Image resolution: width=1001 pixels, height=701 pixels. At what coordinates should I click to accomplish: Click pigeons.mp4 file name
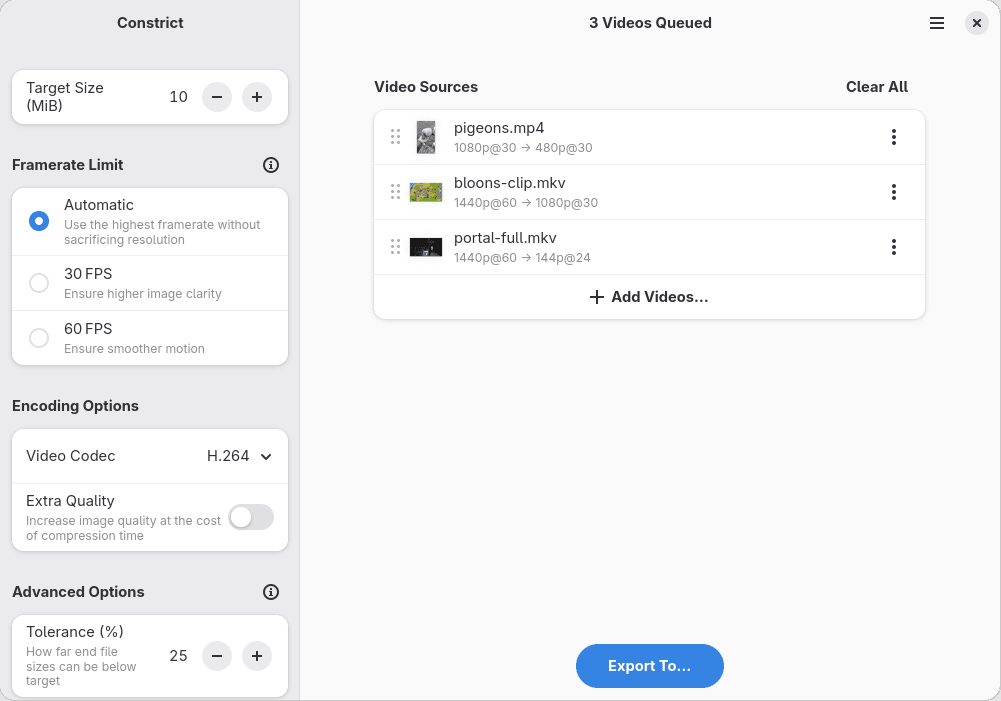coord(499,128)
